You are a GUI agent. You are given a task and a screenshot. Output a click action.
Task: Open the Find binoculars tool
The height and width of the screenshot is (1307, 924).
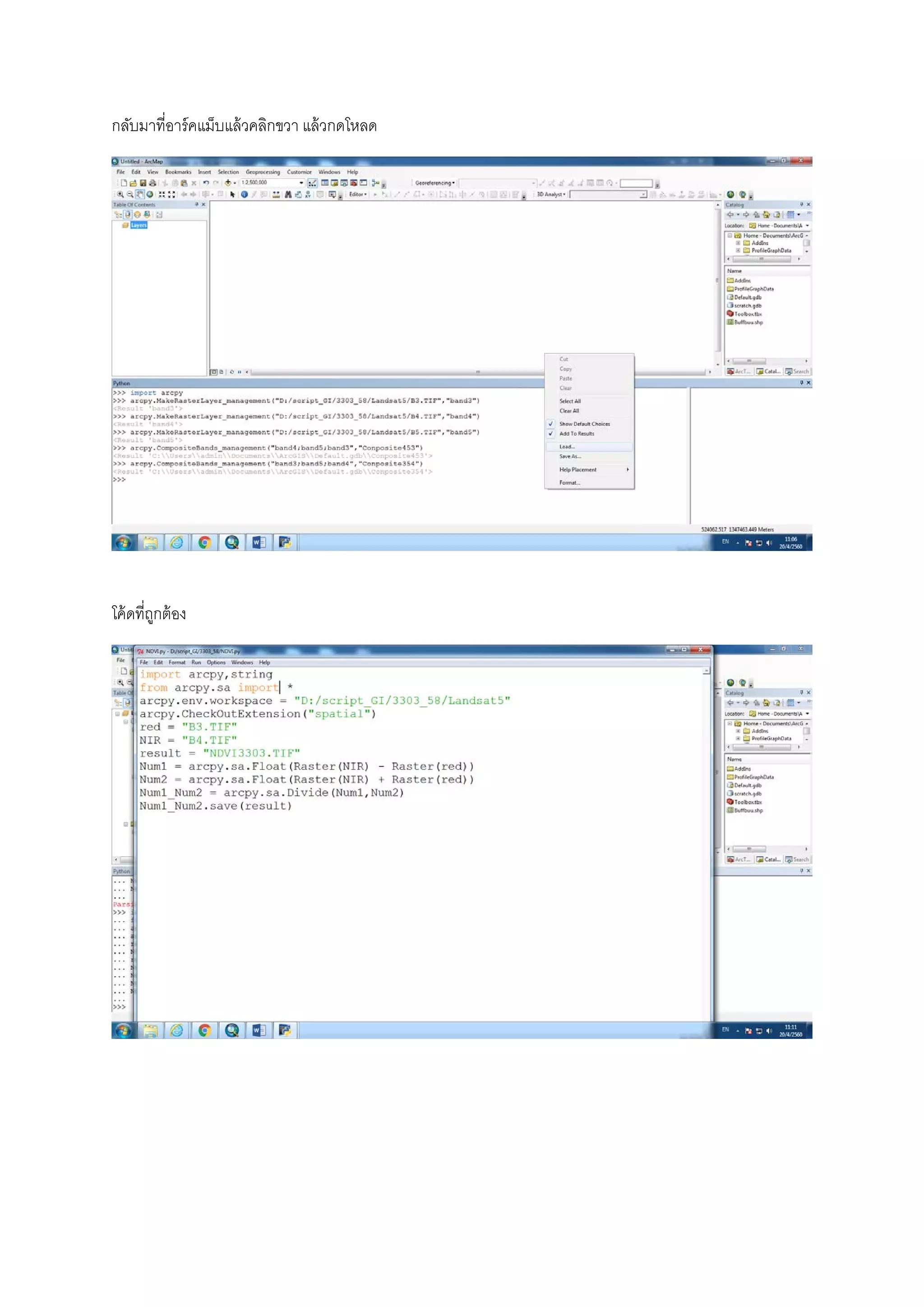pyautogui.click(x=288, y=194)
